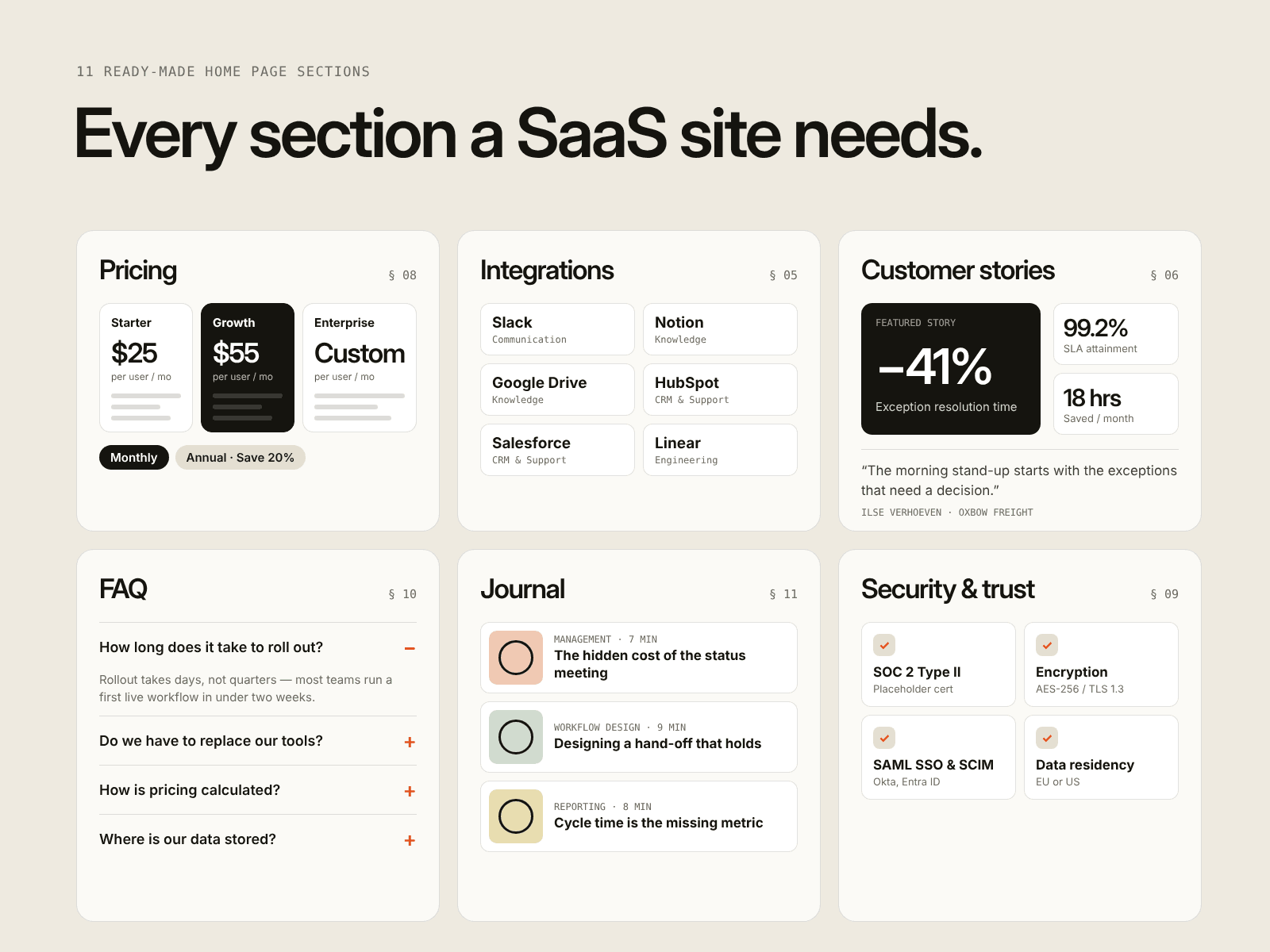
Task: Choose the Enterprise Custom plan card
Action: coord(360,367)
